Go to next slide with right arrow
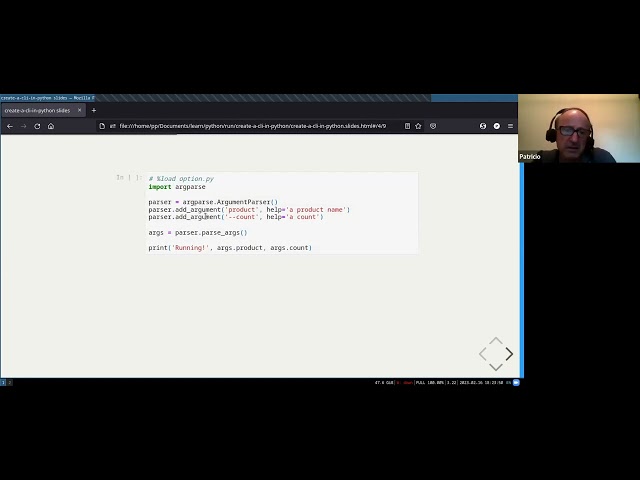Viewport: 640px width, 480px height. pyautogui.click(x=509, y=354)
